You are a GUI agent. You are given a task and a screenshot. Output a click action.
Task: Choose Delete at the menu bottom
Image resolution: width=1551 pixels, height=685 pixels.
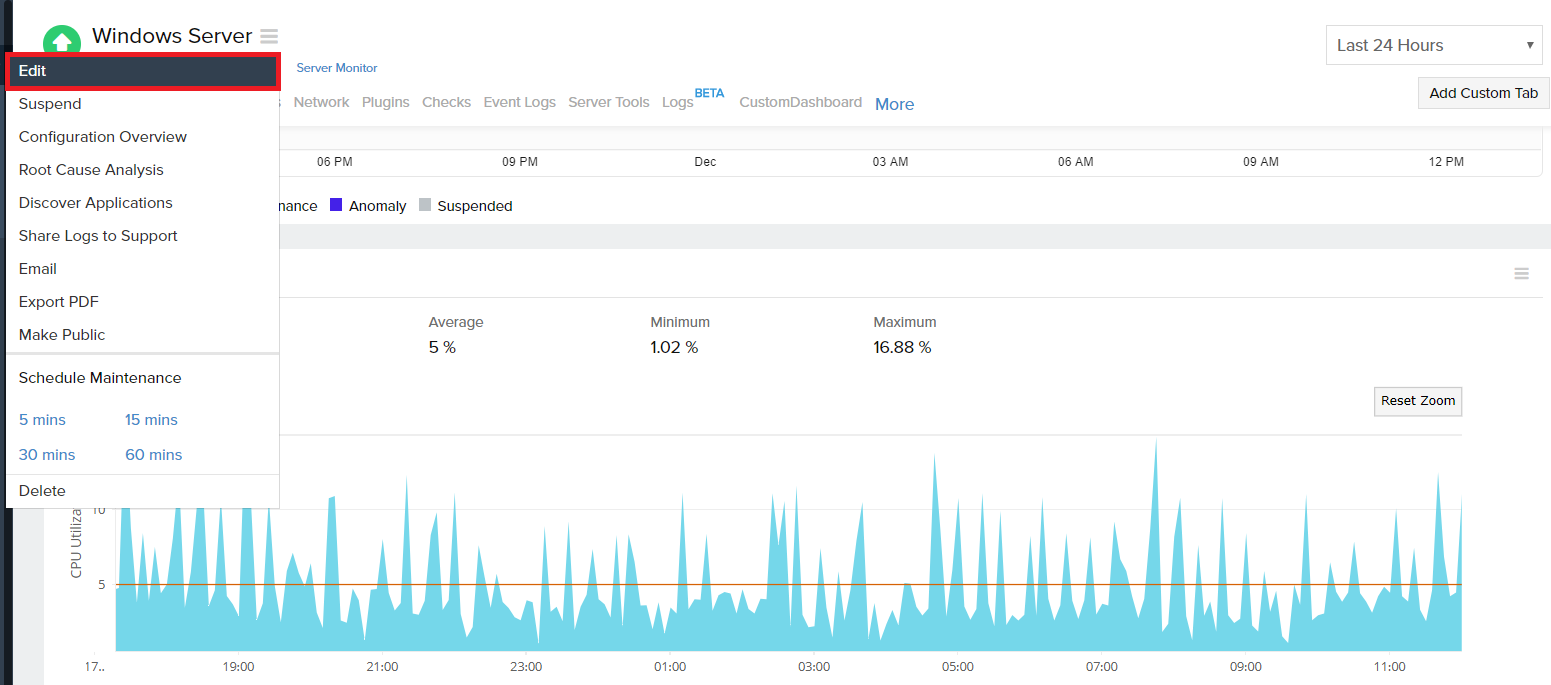[x=42, y=491]
